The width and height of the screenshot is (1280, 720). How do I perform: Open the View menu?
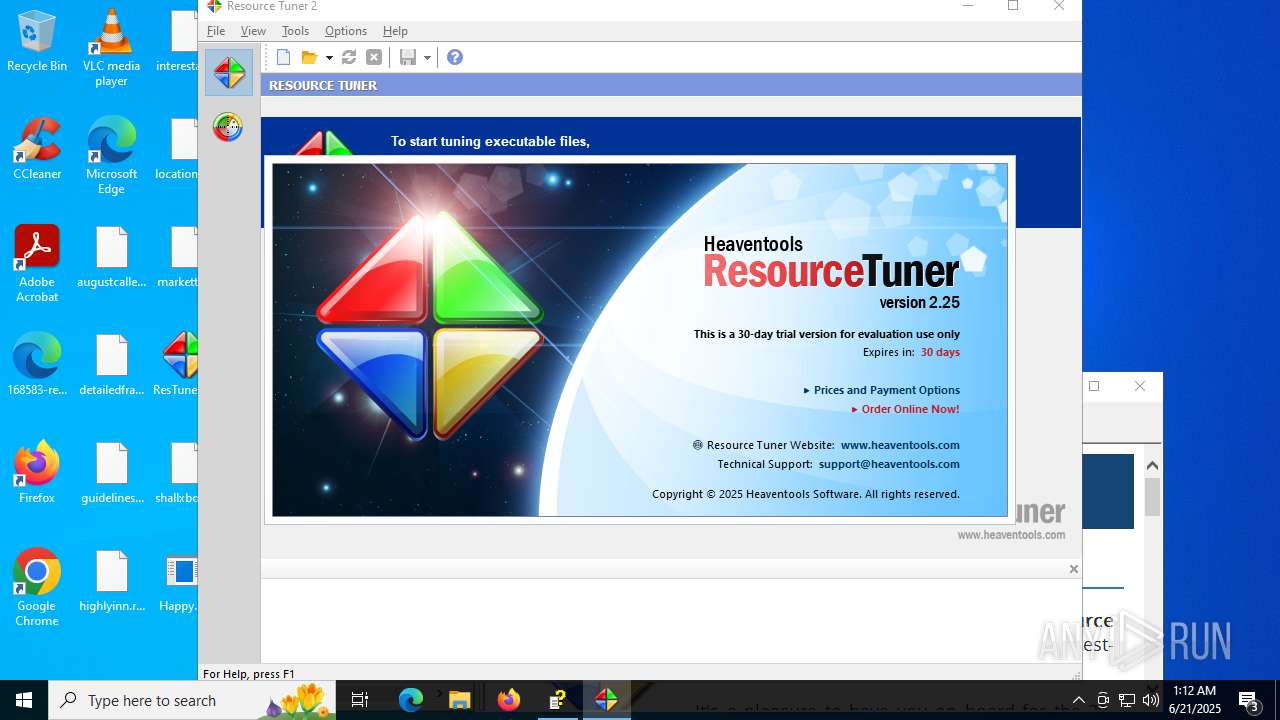point(253,31)
